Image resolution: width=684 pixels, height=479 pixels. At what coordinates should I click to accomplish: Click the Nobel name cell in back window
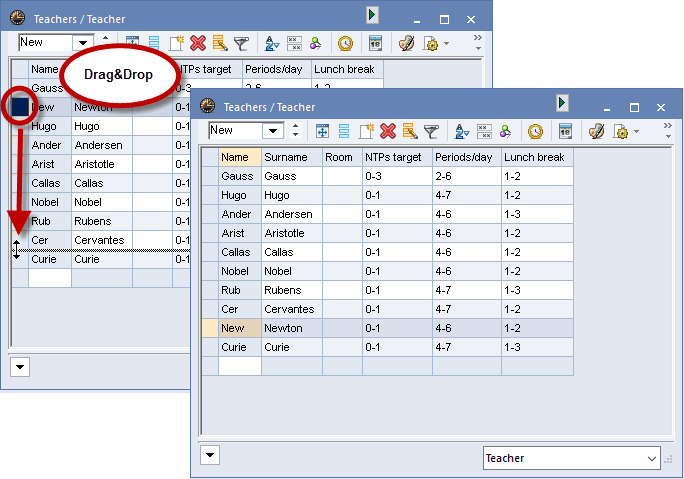click(50, 202)
